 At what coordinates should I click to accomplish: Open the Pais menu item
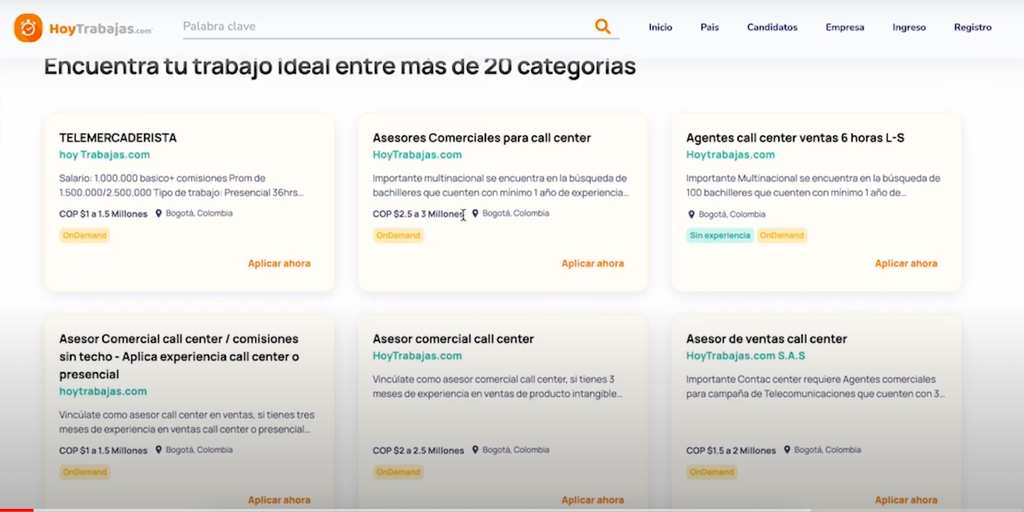pyautogui.click(x=709, y=27)
